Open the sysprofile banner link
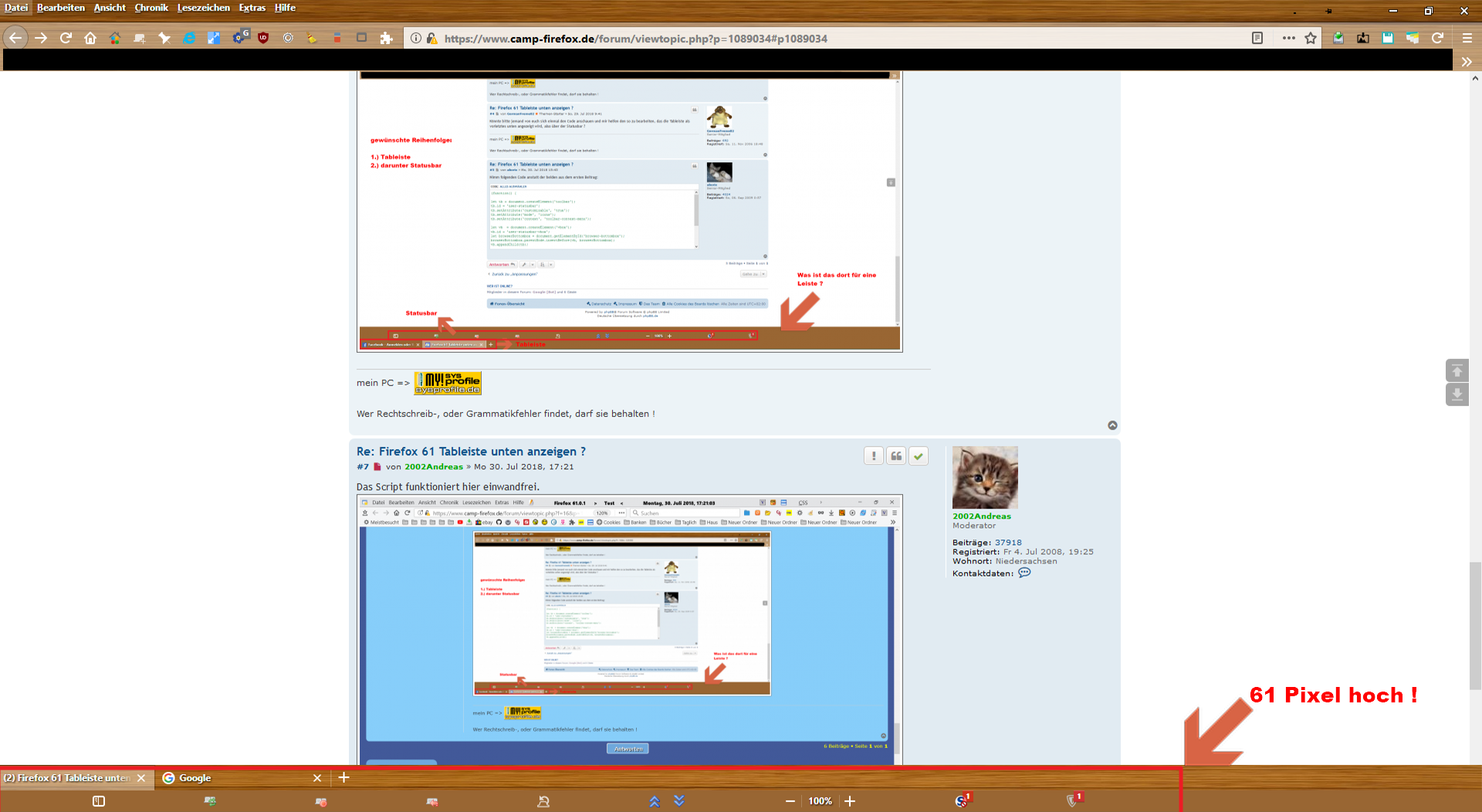The image size is (1482, 812). pyautogui.click(x=448, y=383)
